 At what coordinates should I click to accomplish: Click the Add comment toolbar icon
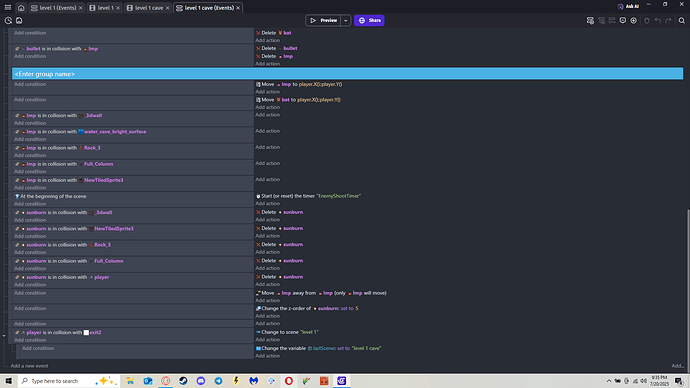click(x=623, y=20)
